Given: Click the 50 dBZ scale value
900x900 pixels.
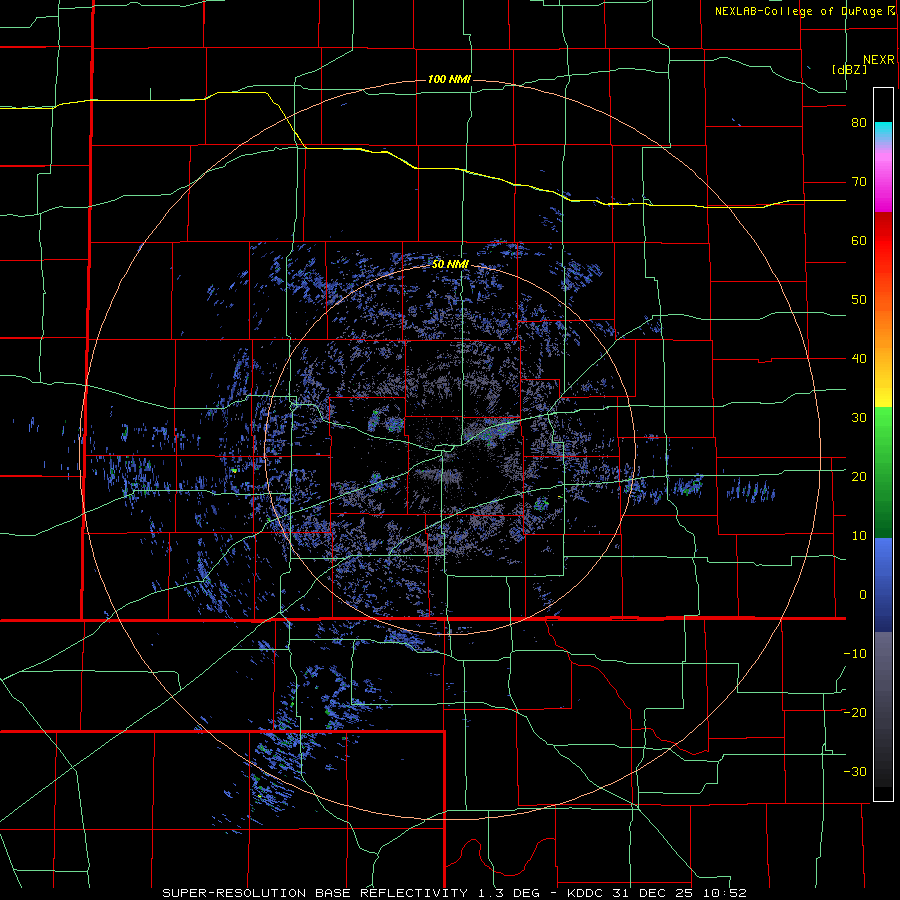Looking at the screenshot, I should (x=859, y=300).
